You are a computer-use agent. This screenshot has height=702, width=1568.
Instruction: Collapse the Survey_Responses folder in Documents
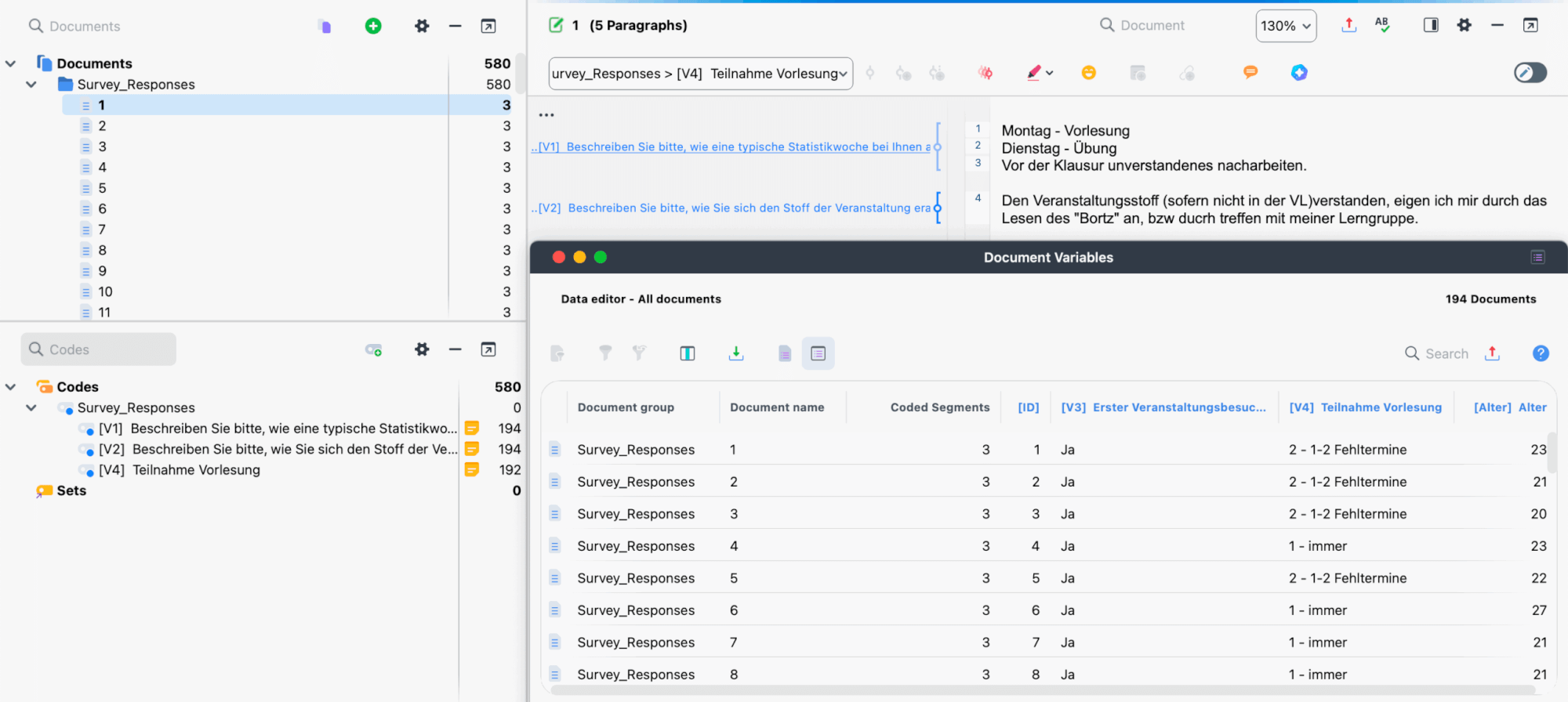(x=31, y=85)
